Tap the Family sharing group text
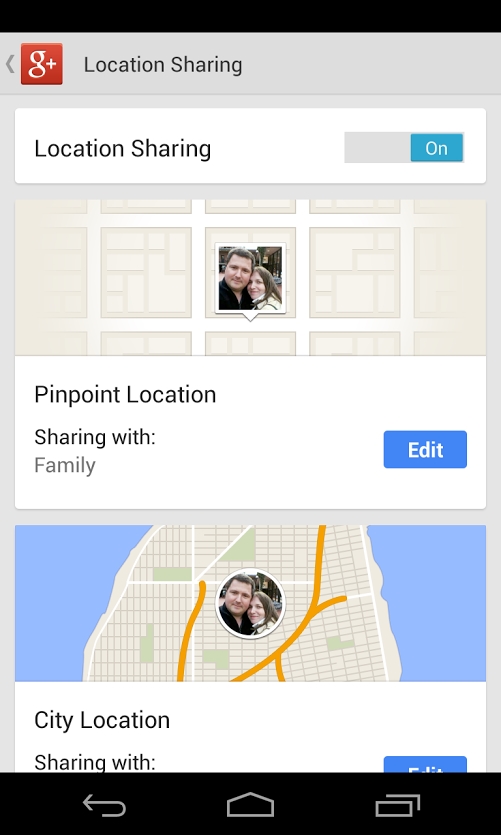This screenshot has height=835, width=501. (65, 465)
